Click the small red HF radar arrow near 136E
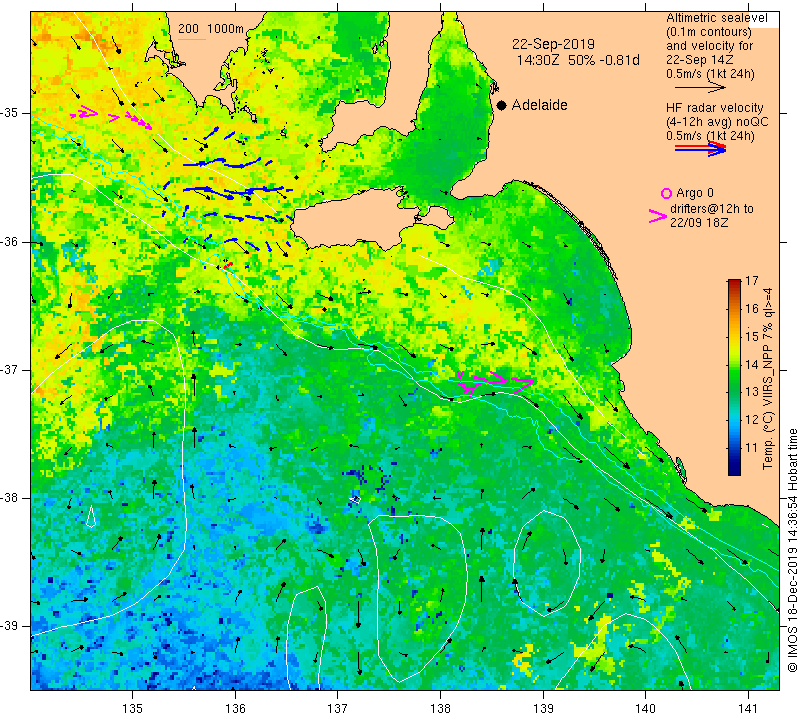800x720 pixels. pos(228,264)
